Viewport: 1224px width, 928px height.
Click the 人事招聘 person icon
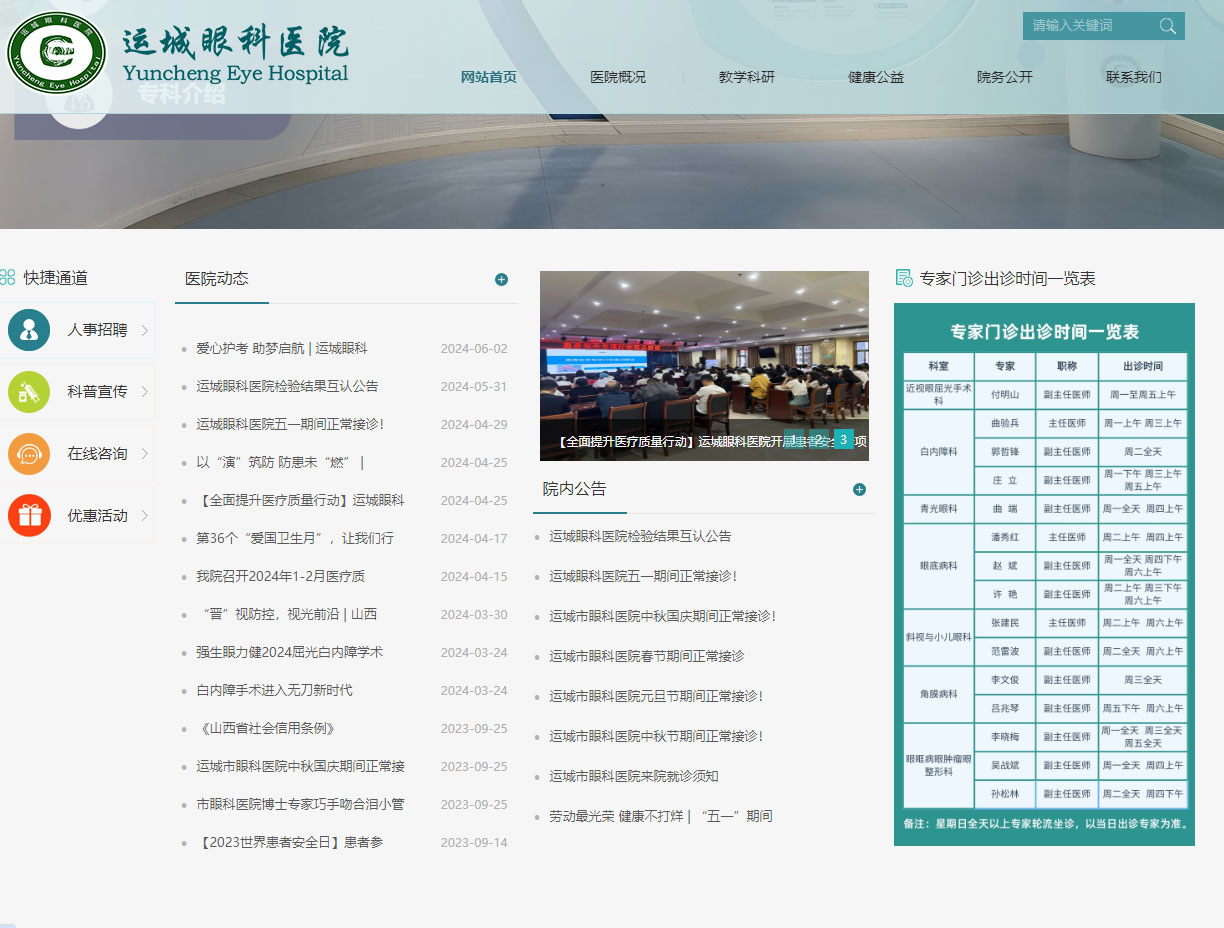[x=29, y=330]
